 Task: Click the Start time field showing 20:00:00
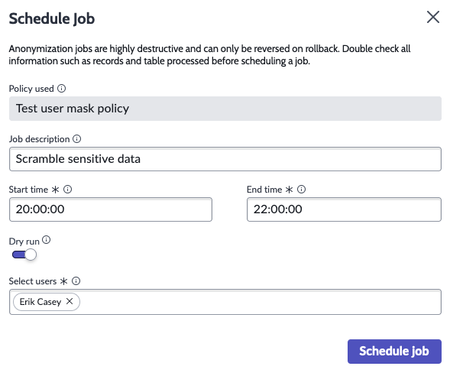[x=111, y=209]
